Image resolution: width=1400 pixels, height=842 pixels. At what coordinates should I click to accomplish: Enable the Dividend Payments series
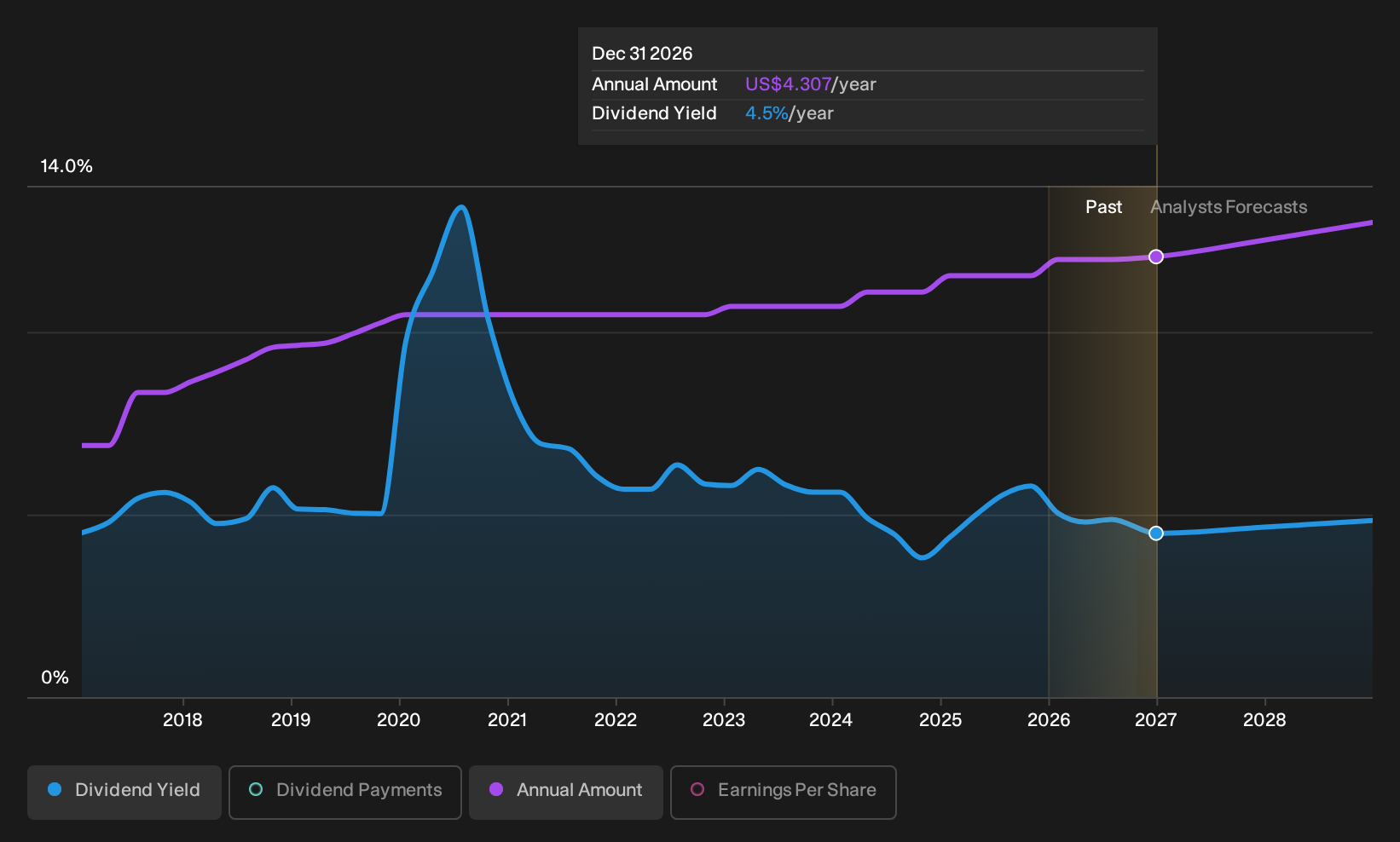tap(345, 792)
